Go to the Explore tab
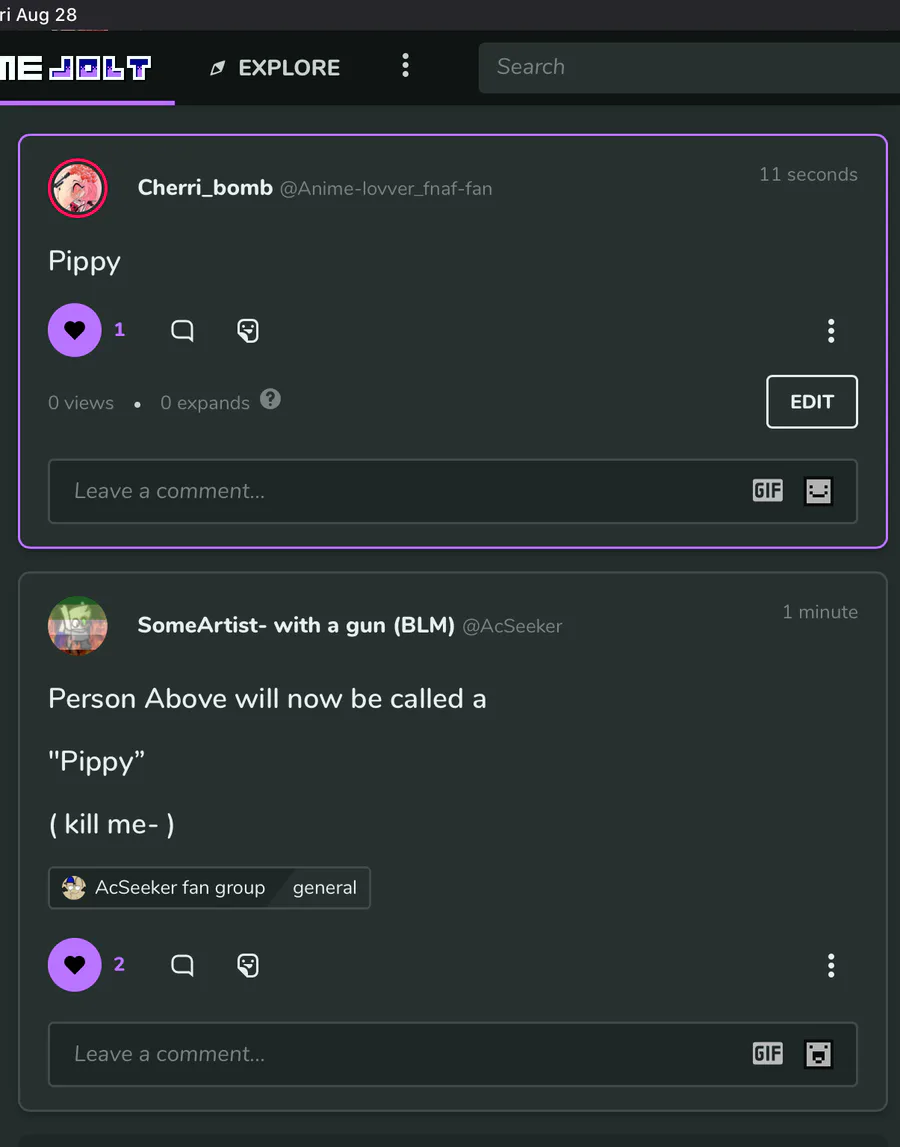This screenshot has height=1147, width=900. (x=275, y=68)
